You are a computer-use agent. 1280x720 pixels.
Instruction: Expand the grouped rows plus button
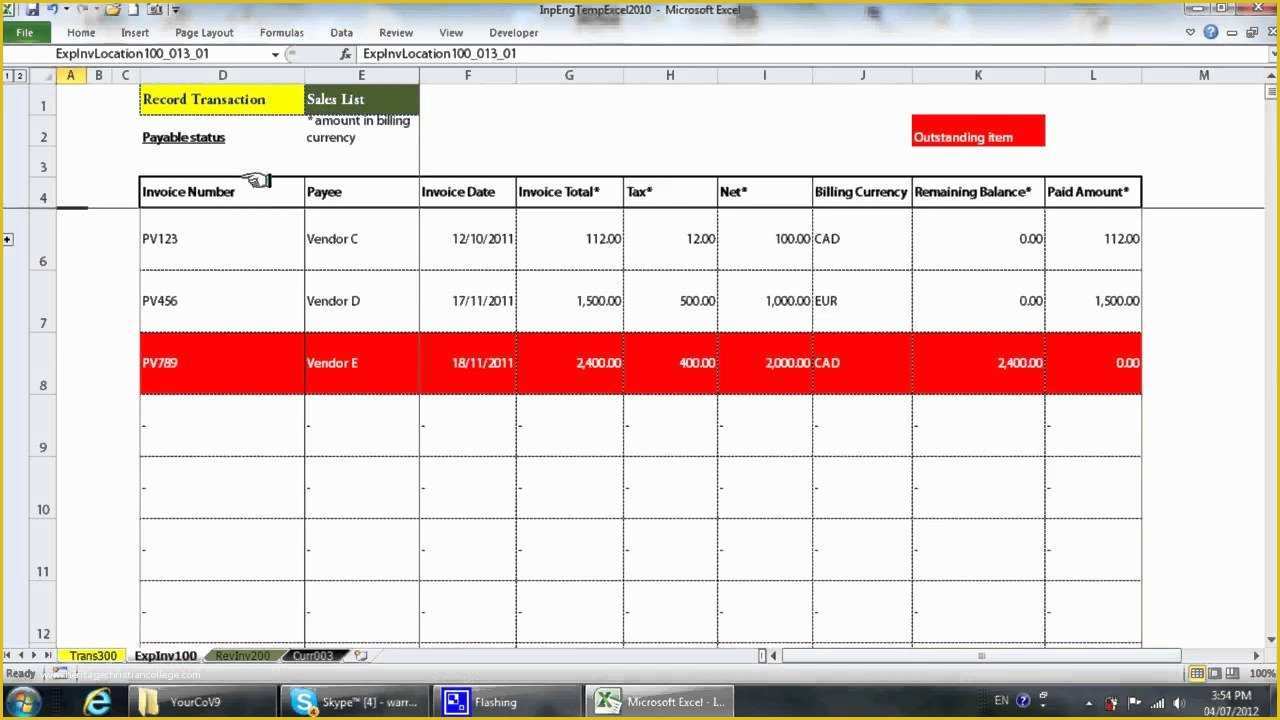[x=8, y=239]
